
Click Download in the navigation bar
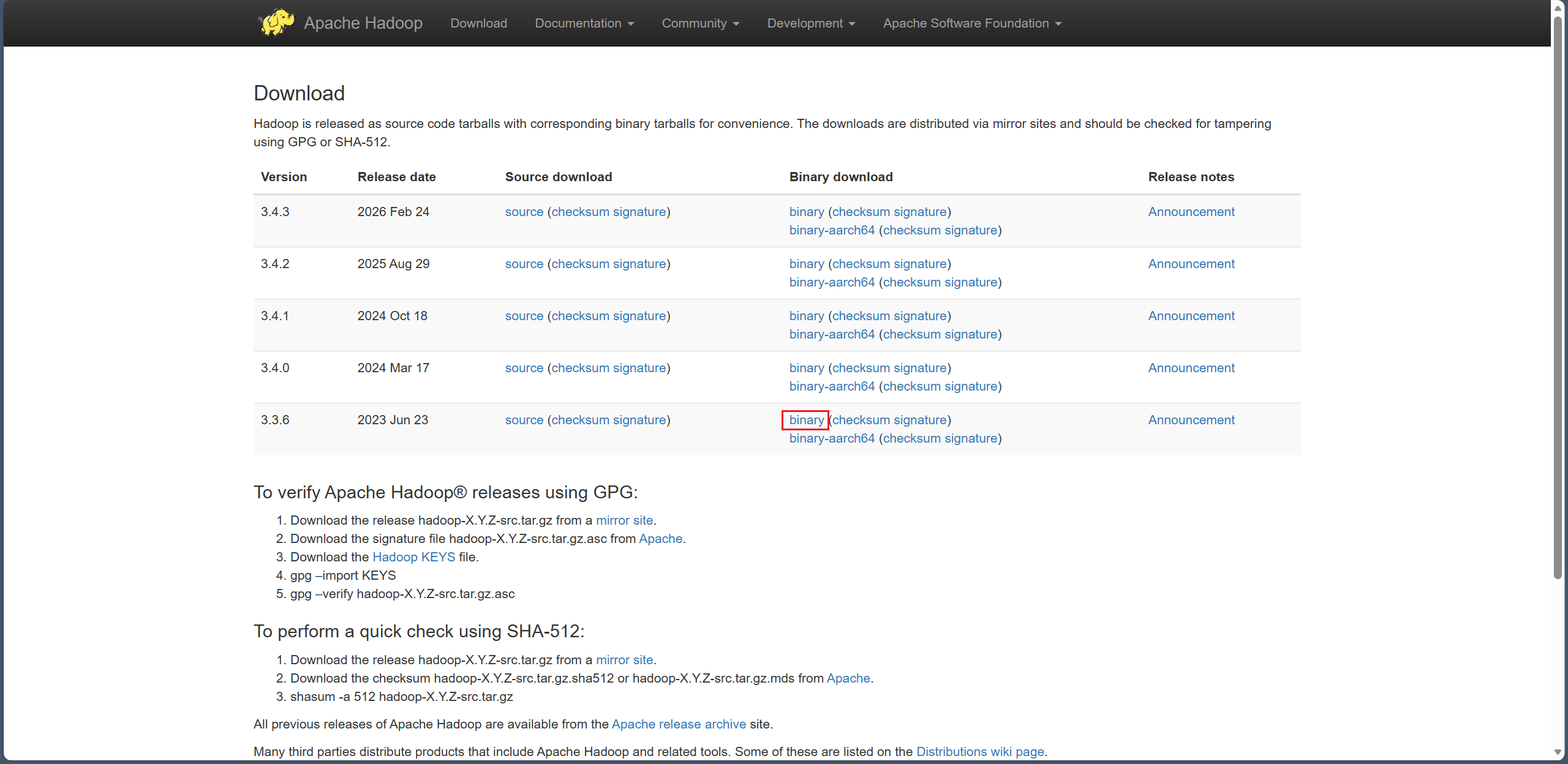pos(478,23)
